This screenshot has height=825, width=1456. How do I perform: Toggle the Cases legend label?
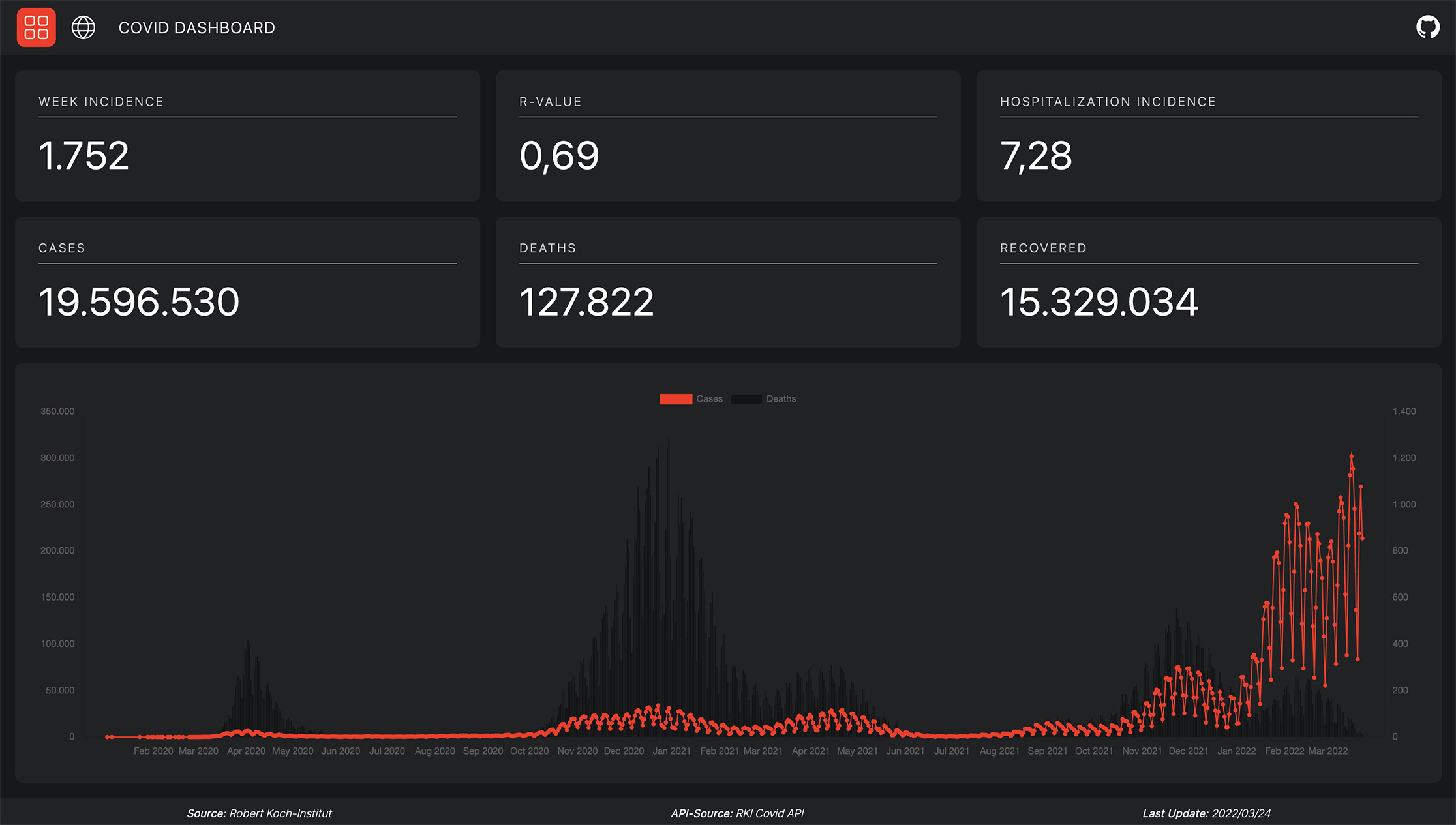pos(709,399)
